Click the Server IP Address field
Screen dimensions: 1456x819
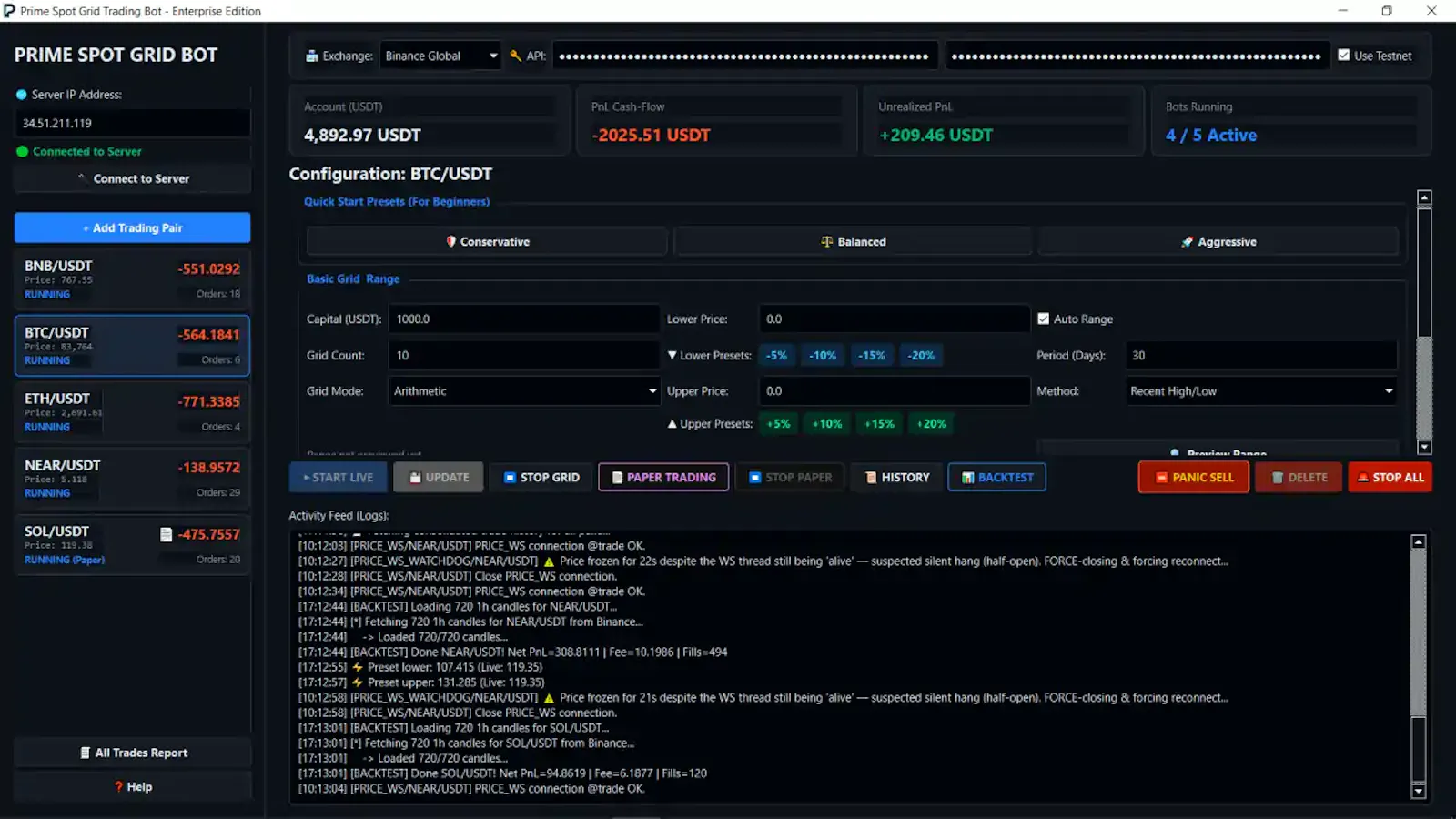click(x=132, y=123)
